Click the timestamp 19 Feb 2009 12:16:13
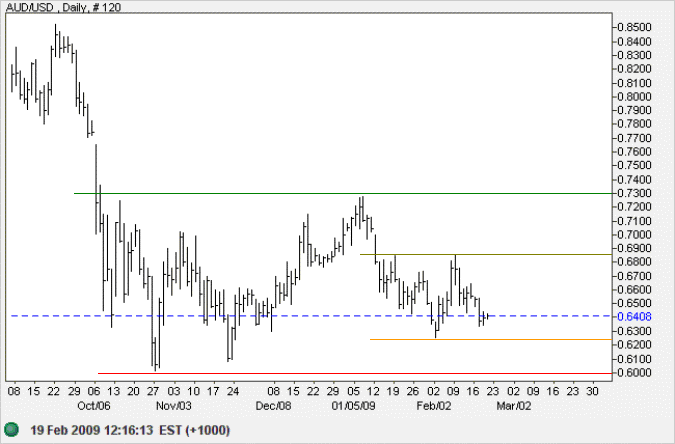 click(x=92, y=430)
